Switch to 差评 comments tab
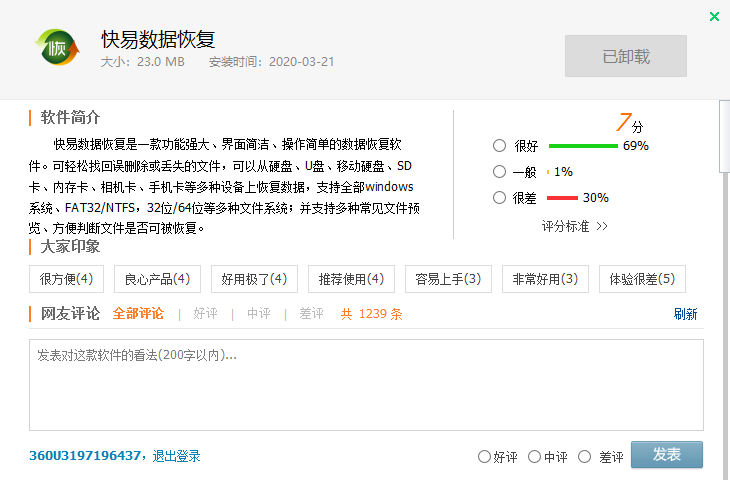Viewport: 730px width, 480px height. coord(311,314)
